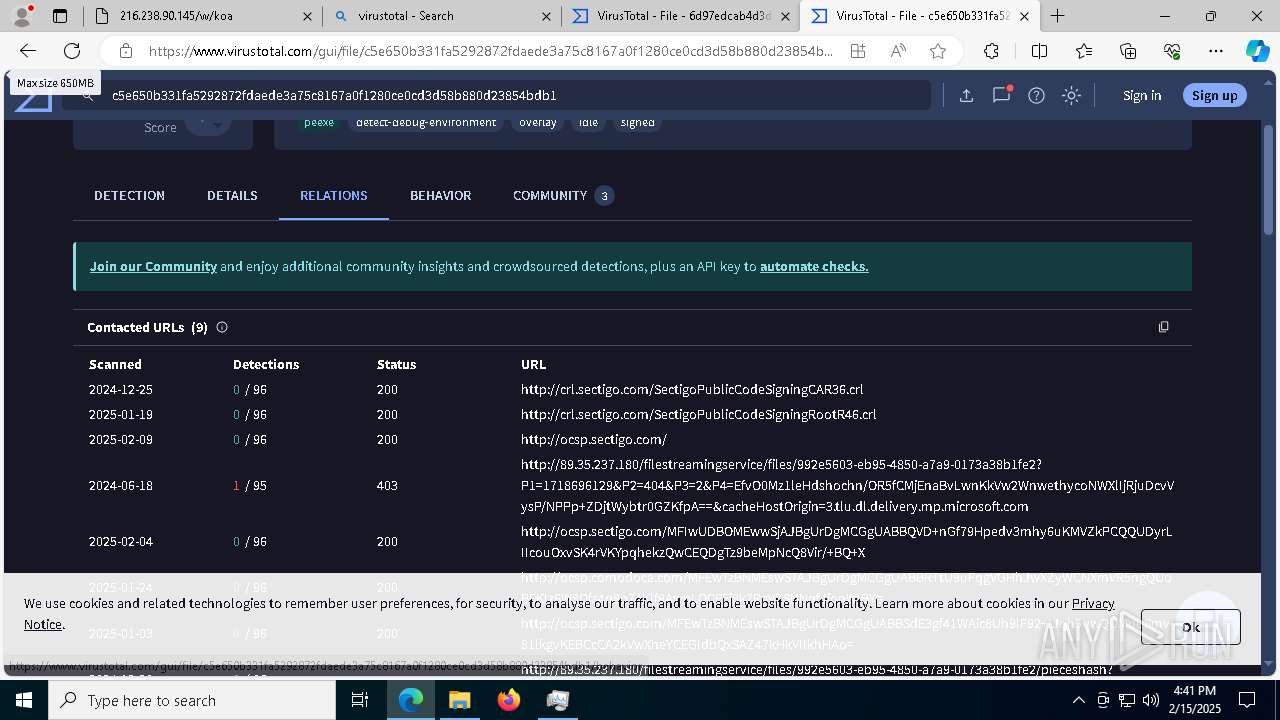
Task: Reload the current page
Action: [72, 51]
